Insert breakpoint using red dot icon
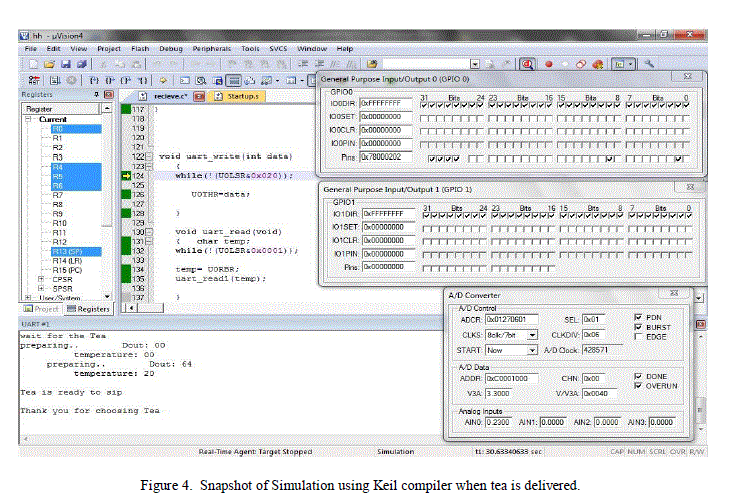Image resolution: width=732 pixels, height=496 pixels. (x=548, y=63)
